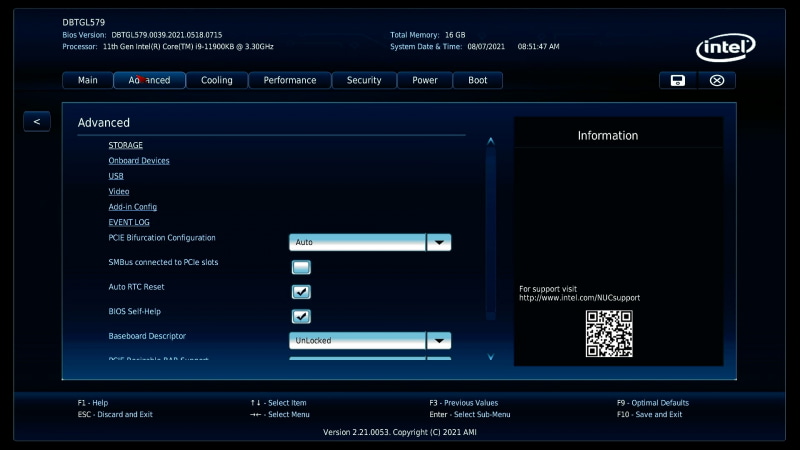
Task: Click the Processor i9-11900KB description
Action: pyautogui.click(x=188, y=46)
